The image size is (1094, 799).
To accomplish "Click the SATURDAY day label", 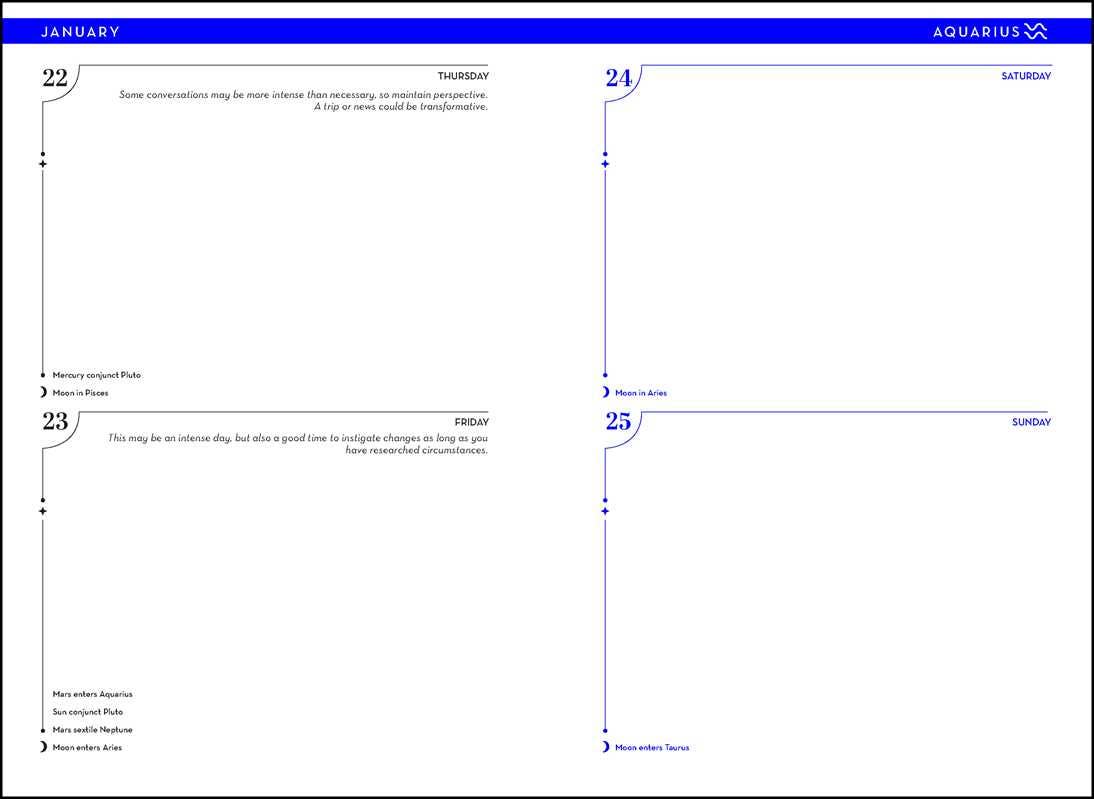I will tap(1026, 76).
